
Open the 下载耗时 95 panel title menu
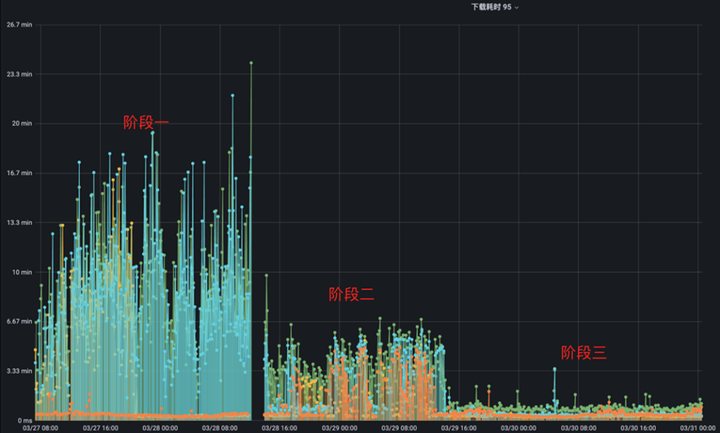491,7
